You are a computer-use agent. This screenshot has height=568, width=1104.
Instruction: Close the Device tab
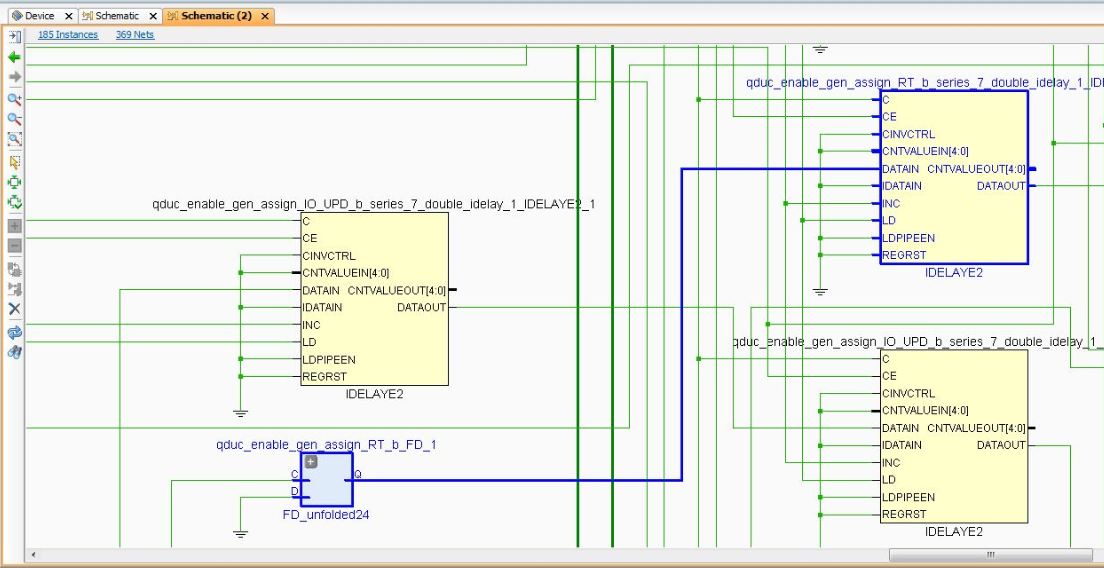pyautogui.click(x=68, y=16)
